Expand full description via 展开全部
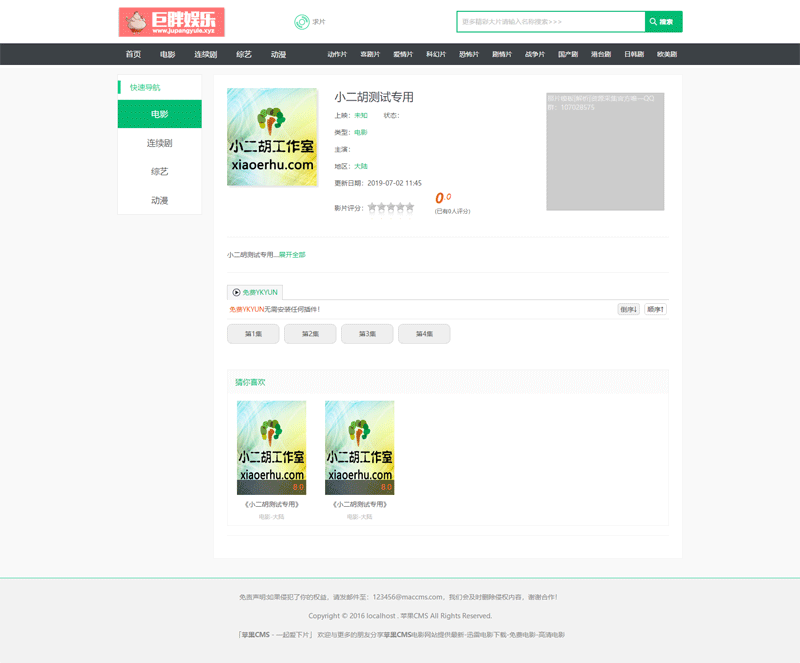 coord(292,255)
